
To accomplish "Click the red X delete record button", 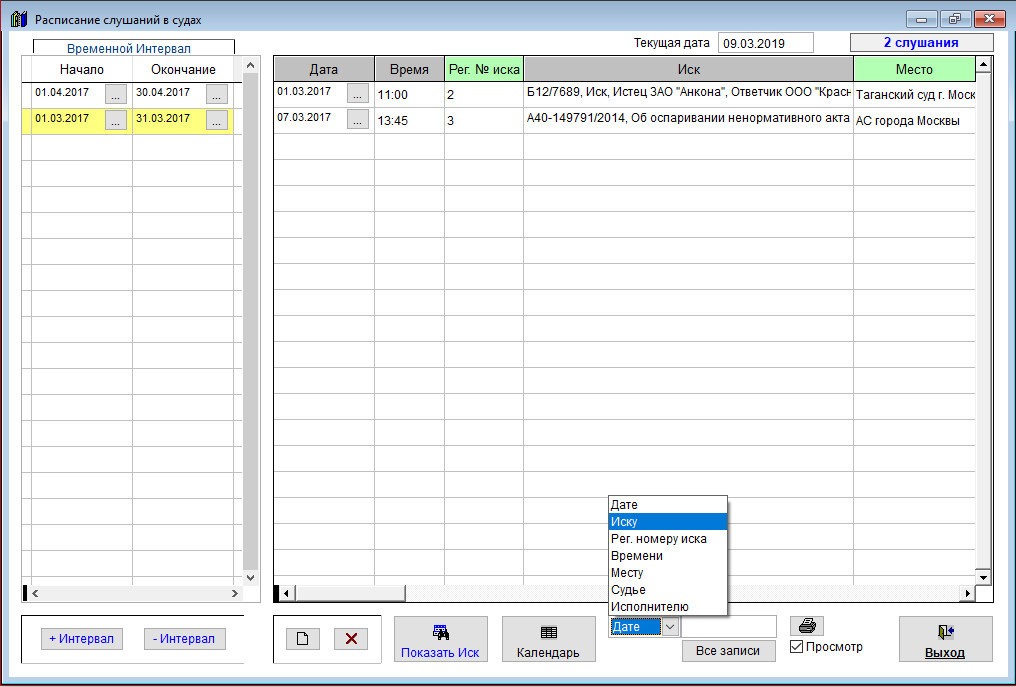I will [351, 639].
